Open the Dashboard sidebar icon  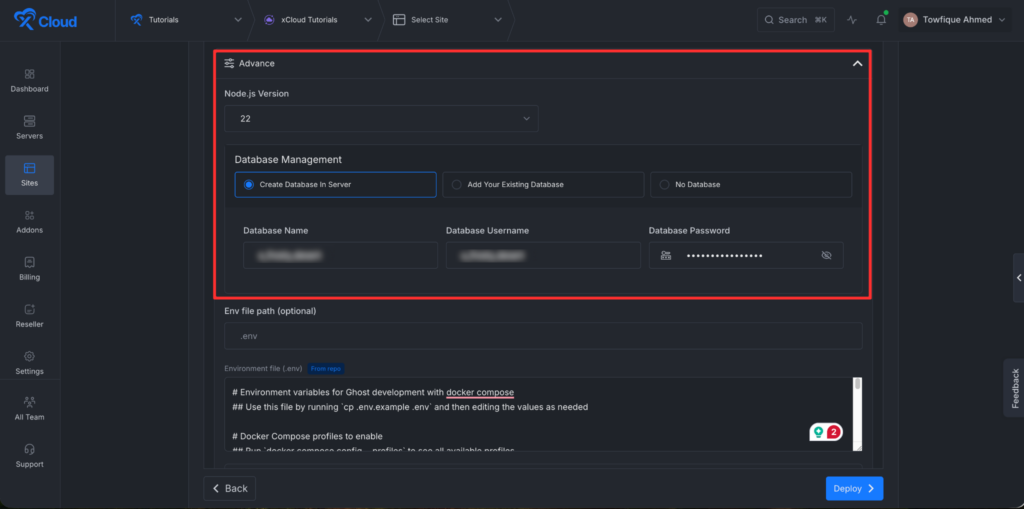point(29,80)
